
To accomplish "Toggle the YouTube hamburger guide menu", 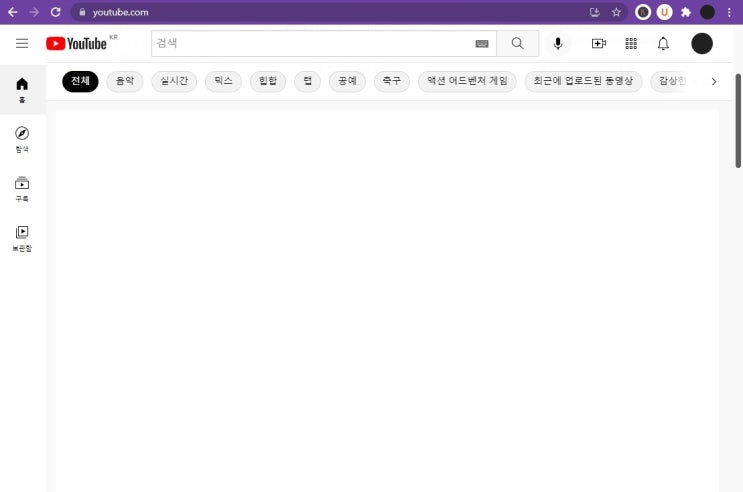I will coord(22,44).
